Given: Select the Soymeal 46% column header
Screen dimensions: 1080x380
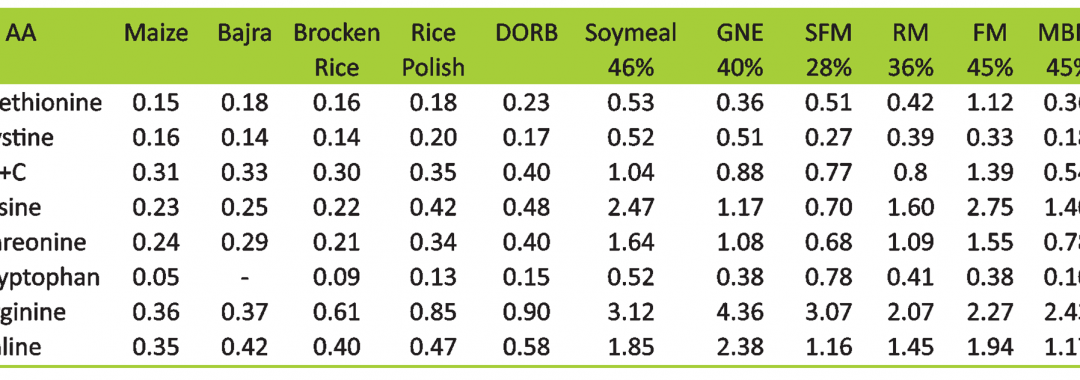Looking at the screenshot, I should [631, 50].
